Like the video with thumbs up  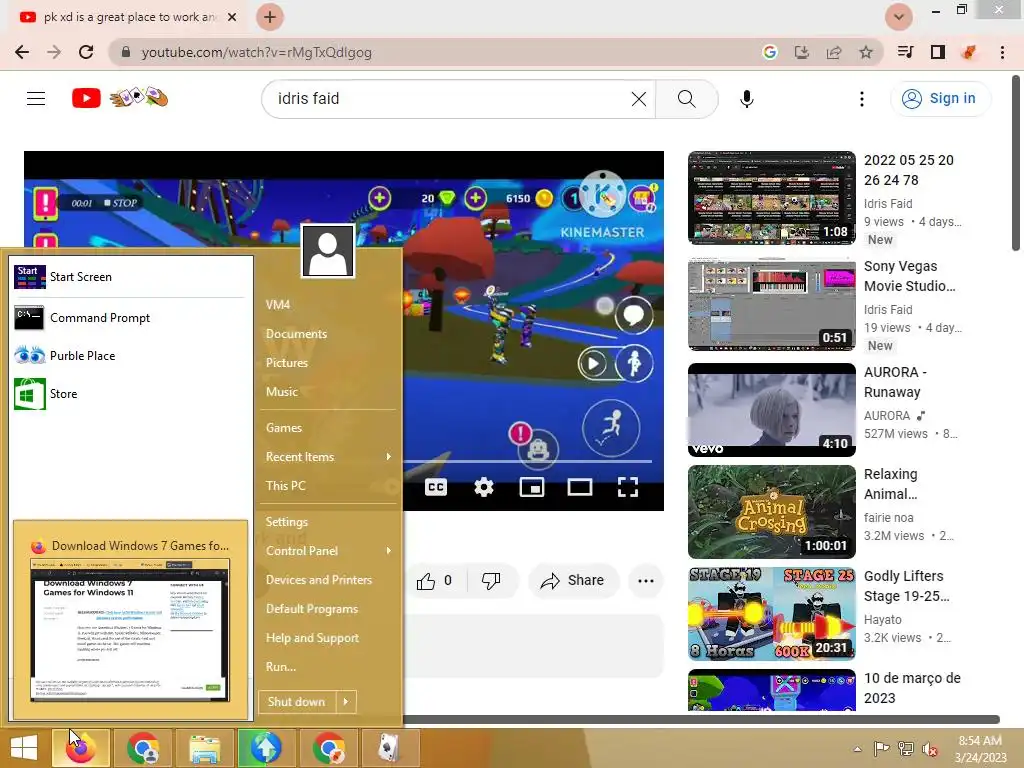click(434, 581)
